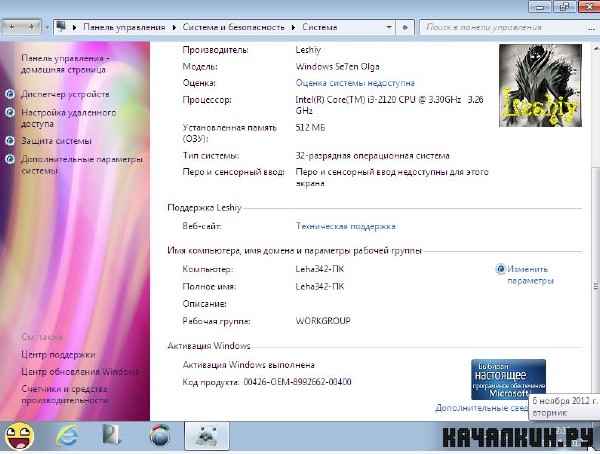Launch Internet Explorer from the taskbar
This screenshot has width=600, height=454.
(x=67, y=436)
